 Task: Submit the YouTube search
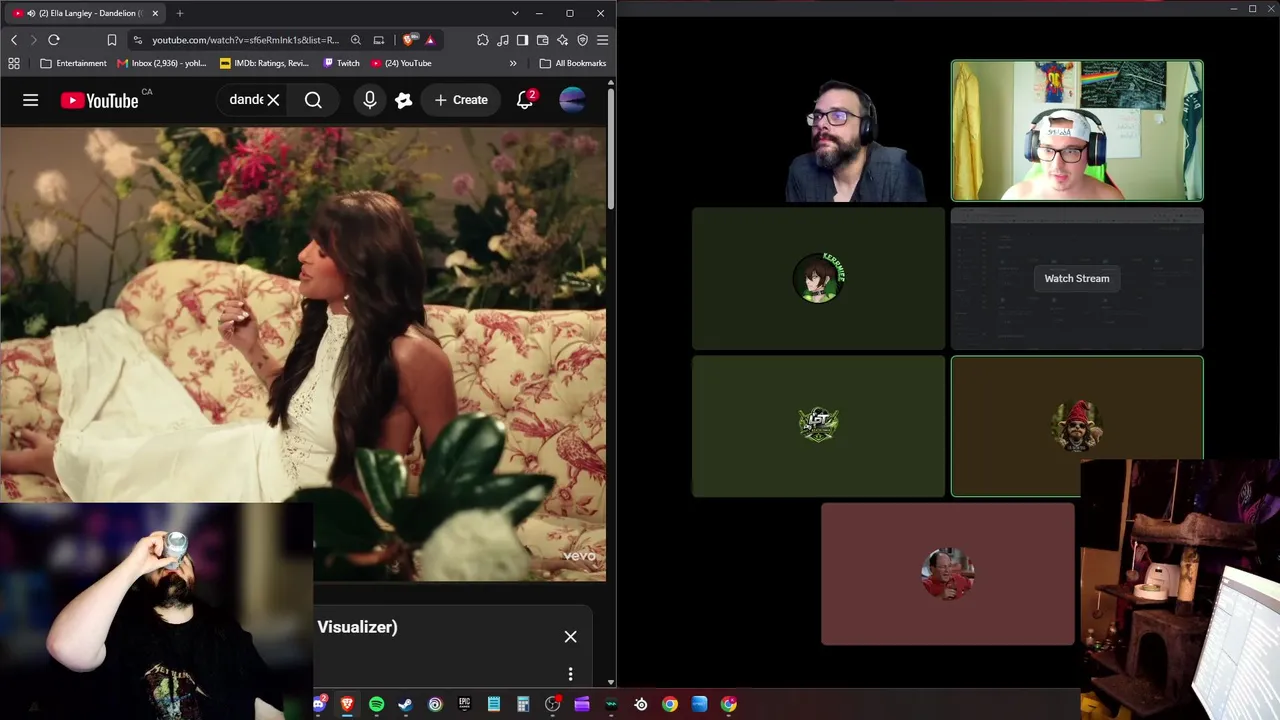[313, 100]
